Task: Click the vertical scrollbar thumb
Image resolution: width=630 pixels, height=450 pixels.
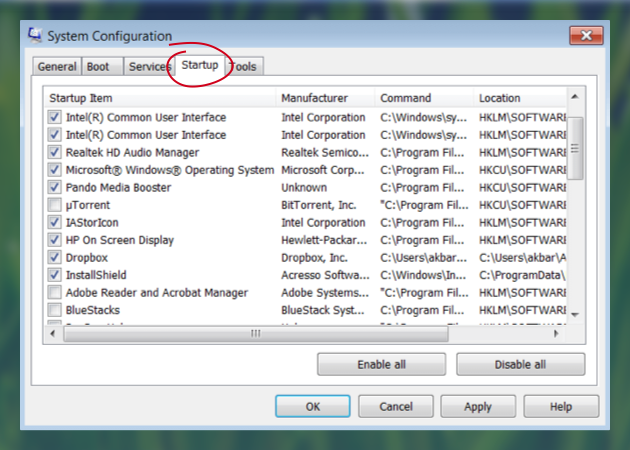Action: coord(575,148)
